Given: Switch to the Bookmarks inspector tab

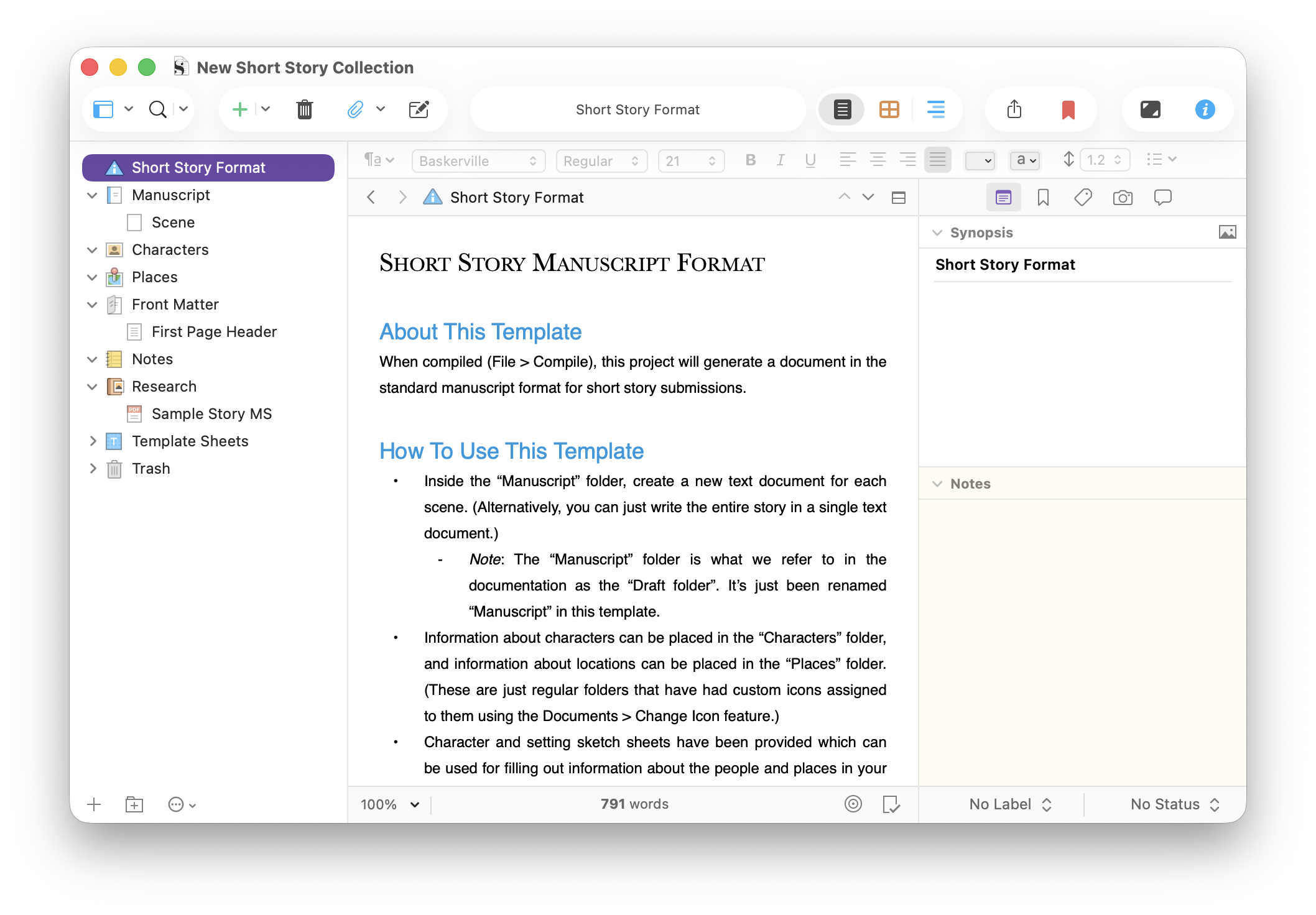Looking at the screenshot, I should pos(1043,198).
